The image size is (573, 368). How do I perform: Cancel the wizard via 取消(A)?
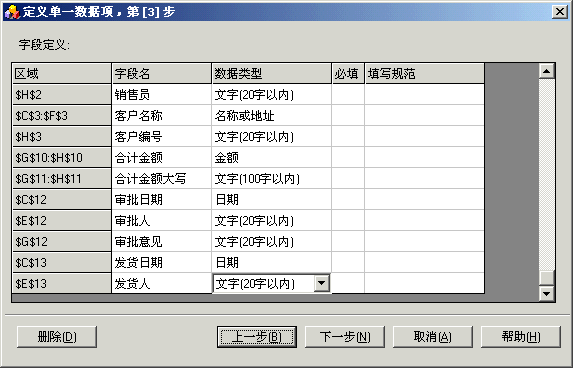click(433, 337)
